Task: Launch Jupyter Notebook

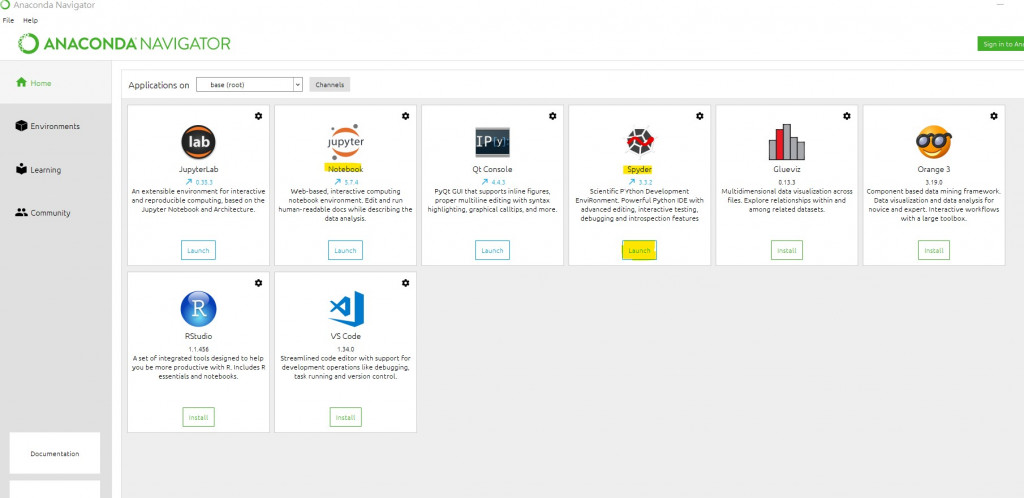Action: [x=345, y=250]
